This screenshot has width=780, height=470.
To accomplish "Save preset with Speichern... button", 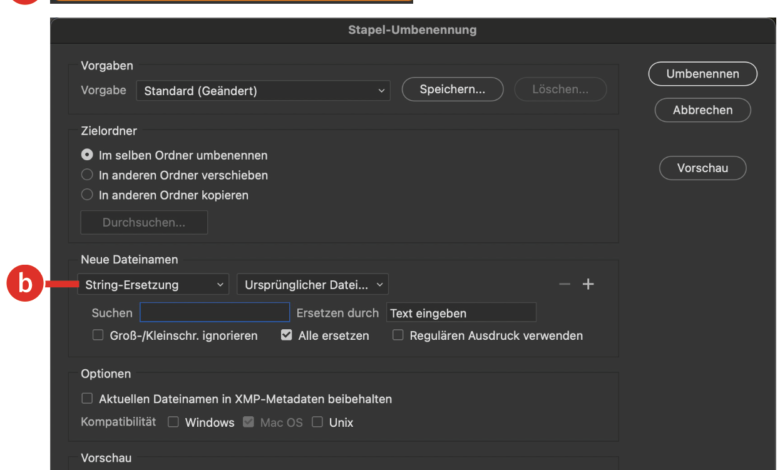I will click(x=452, y=90).
